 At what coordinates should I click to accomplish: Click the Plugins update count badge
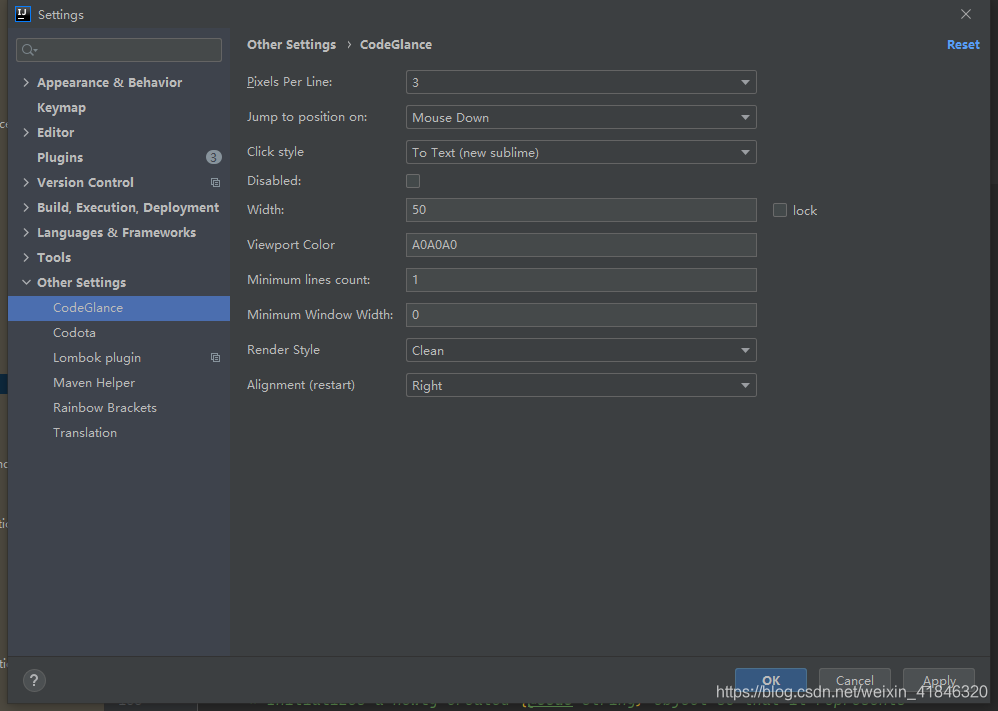click(214, 157)
